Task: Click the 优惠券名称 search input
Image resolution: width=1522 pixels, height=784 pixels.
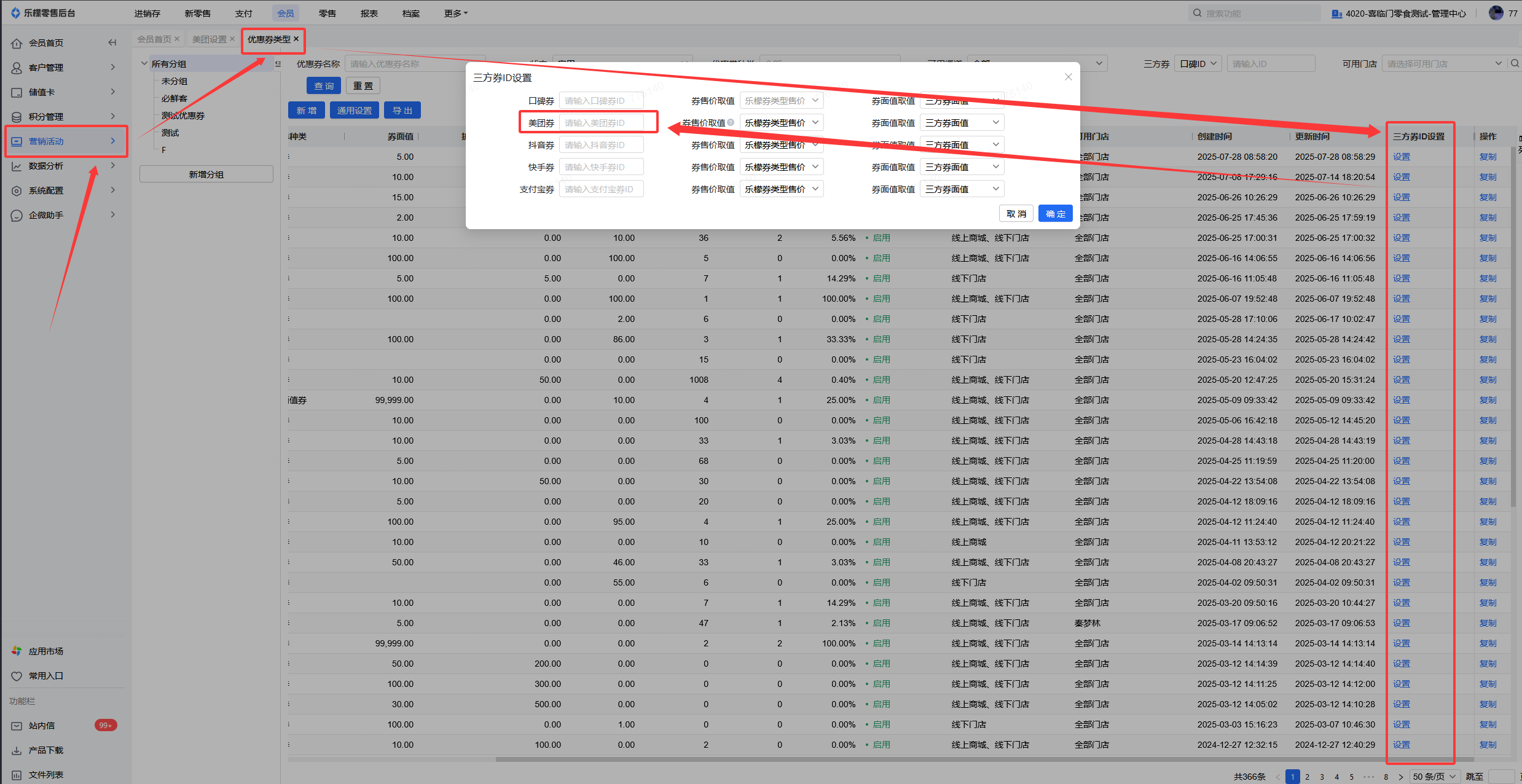Action: click(x=415, y=63)
